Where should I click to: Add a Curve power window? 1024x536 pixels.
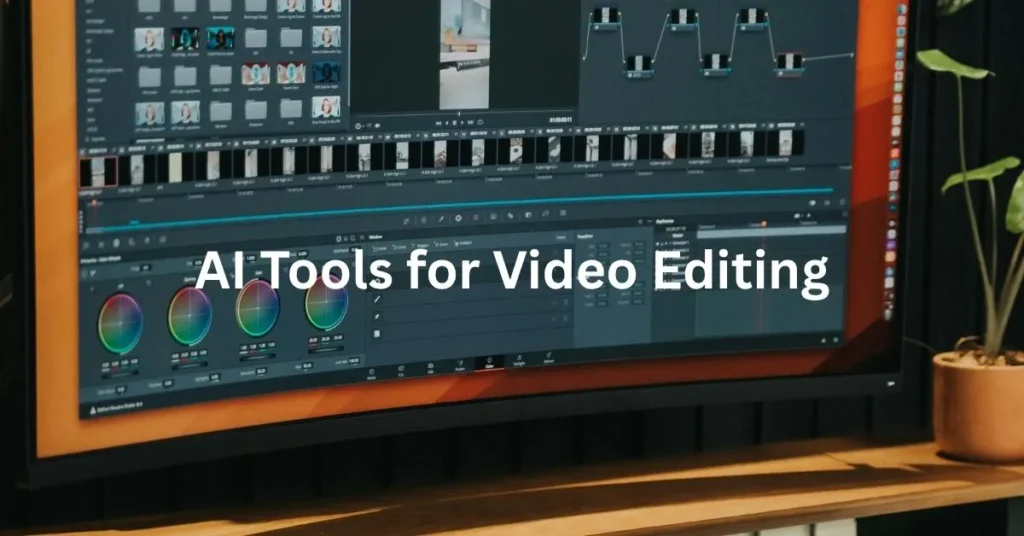442,244
